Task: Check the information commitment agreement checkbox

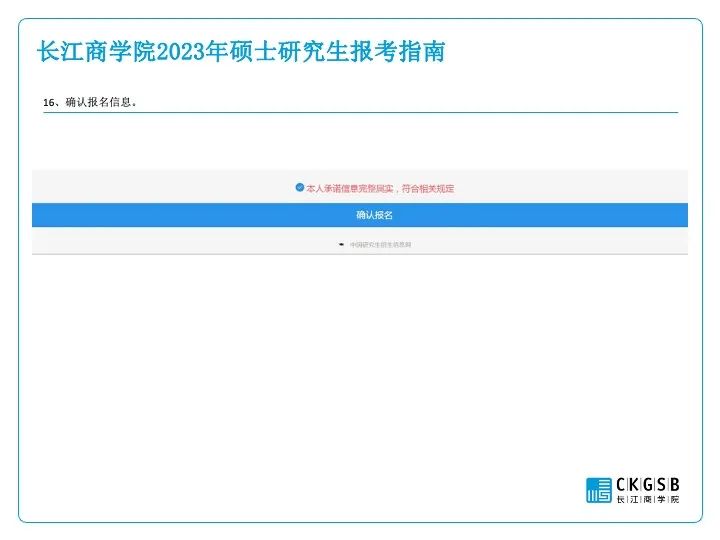Action: 299,187
